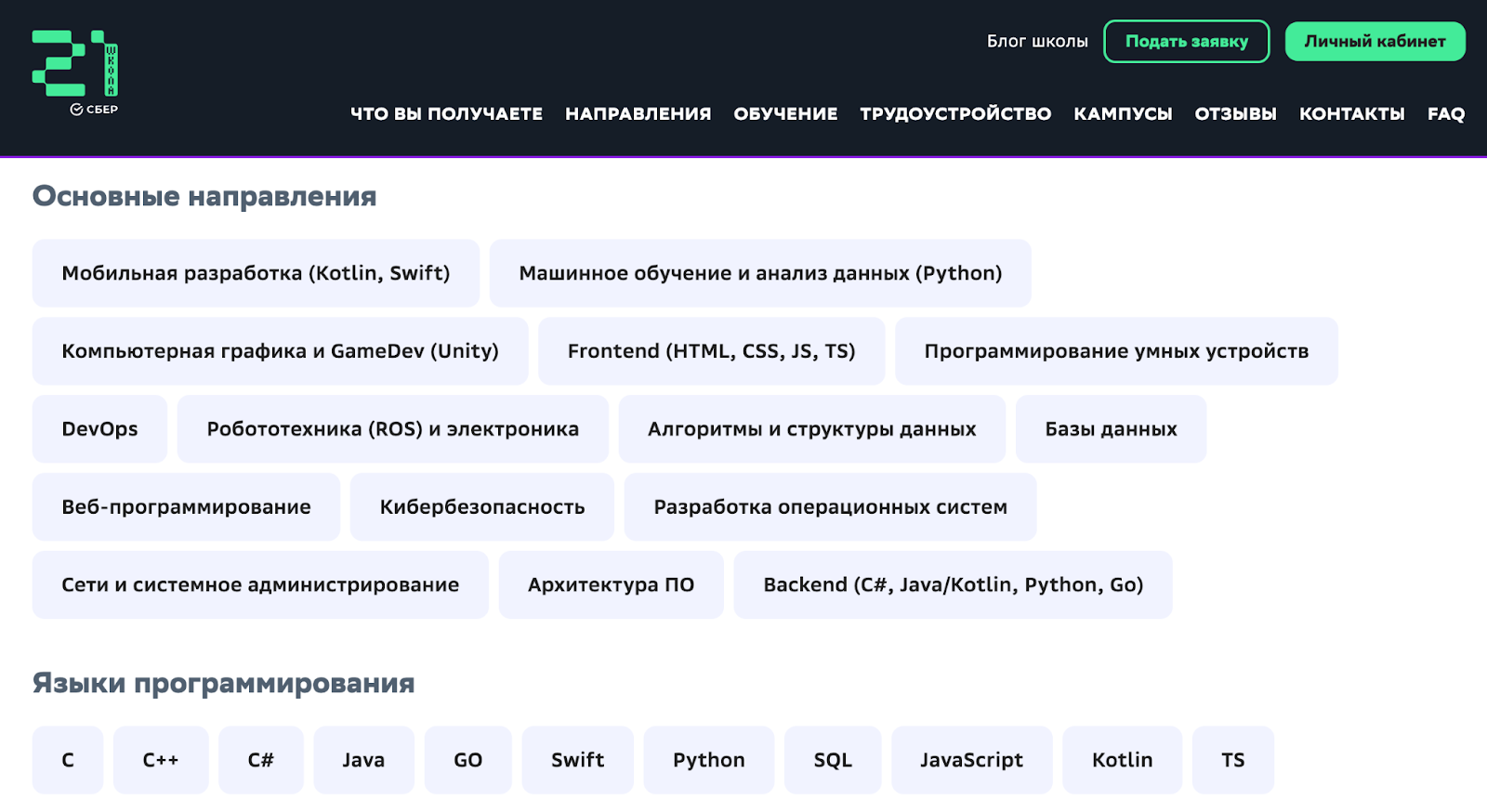Click Кампусы in the navigation bar
Screen dimensions: 1487x812
pyautogui.click(x=1123, y=114)
